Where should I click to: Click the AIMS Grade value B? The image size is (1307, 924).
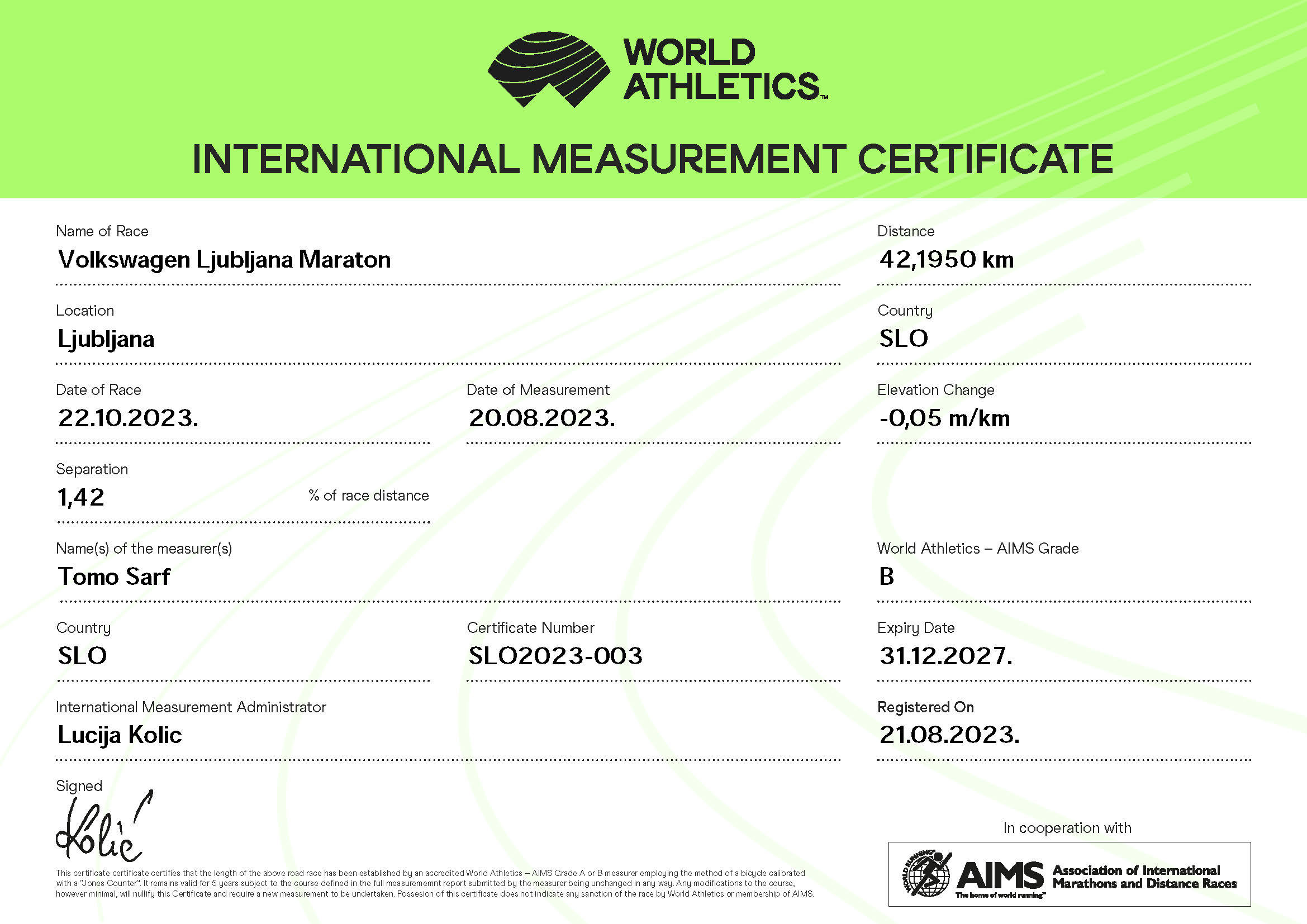coord(886,577)
